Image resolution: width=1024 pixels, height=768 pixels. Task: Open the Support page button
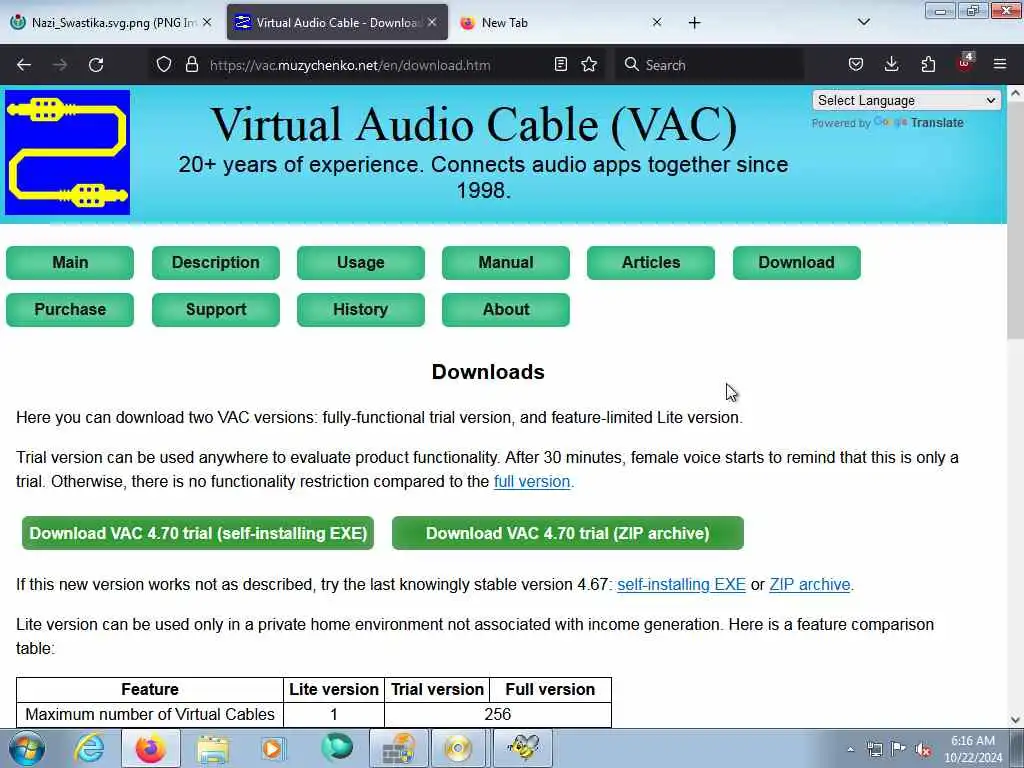tap(216, 310)
